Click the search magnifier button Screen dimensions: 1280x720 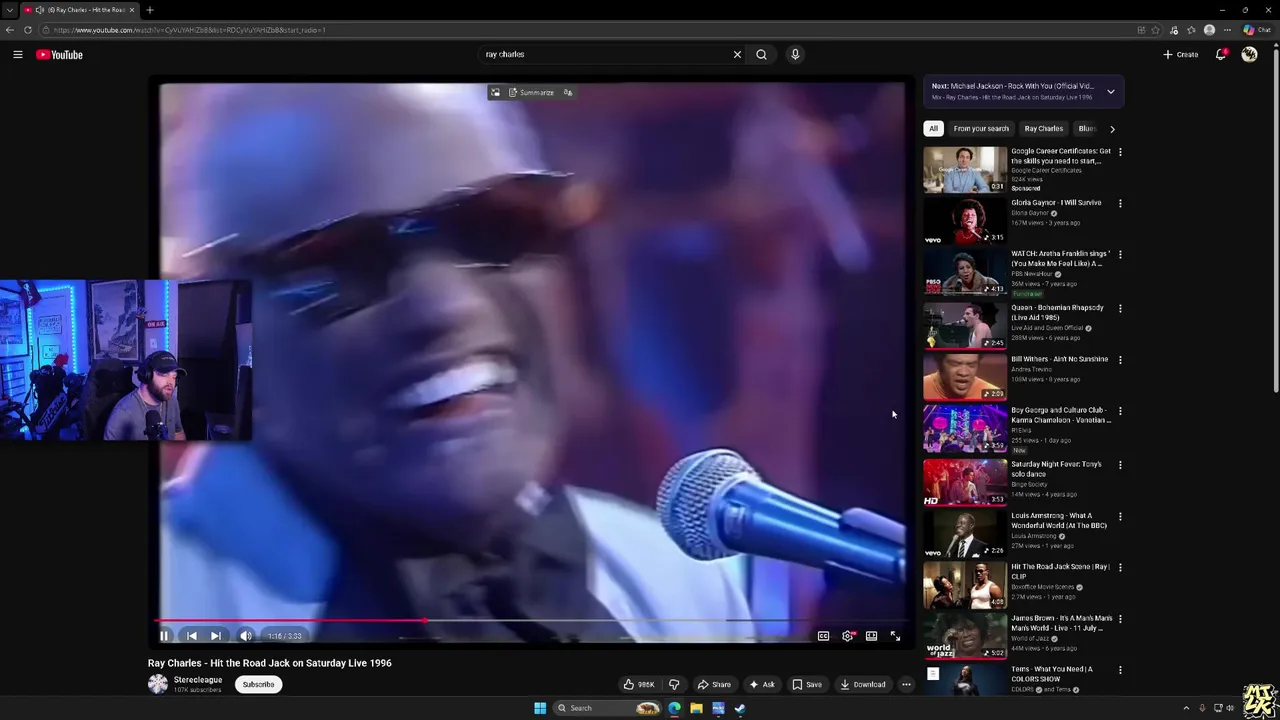coord(761,55)
